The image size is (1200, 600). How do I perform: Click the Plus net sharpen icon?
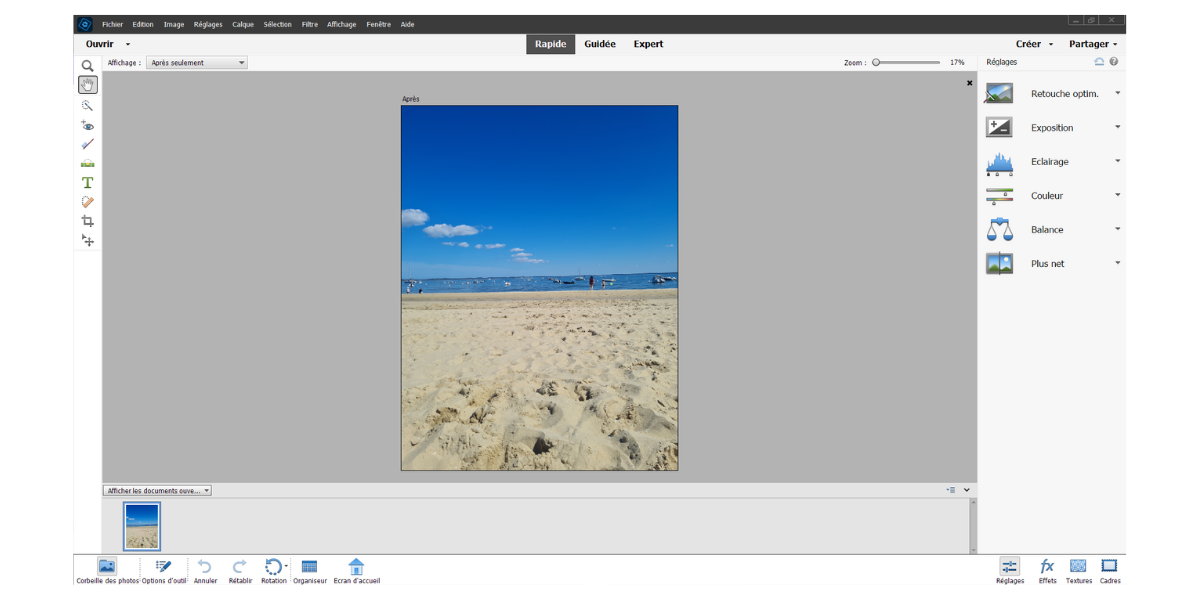999,264
